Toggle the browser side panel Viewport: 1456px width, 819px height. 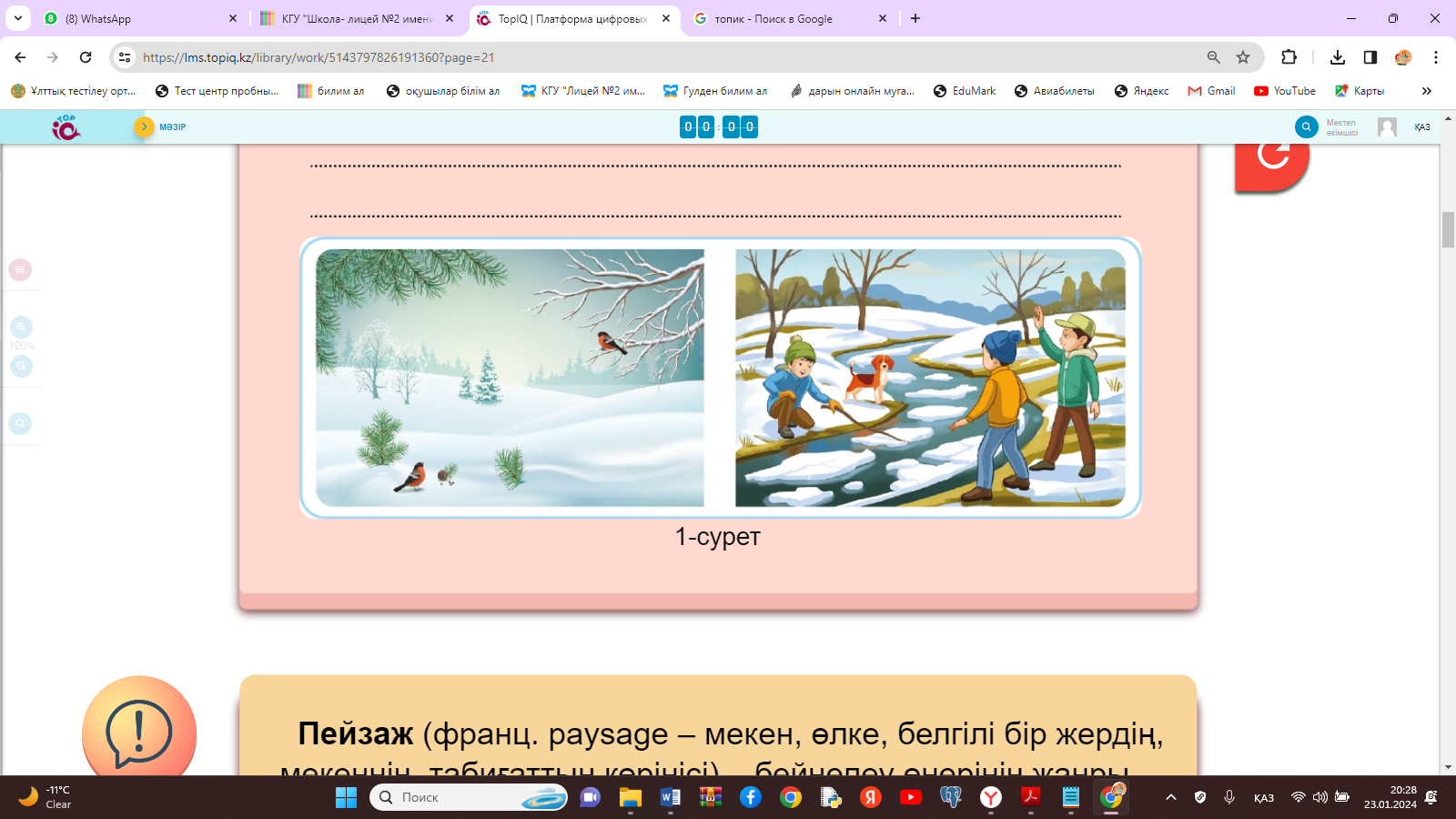[x=1370, y=57]
